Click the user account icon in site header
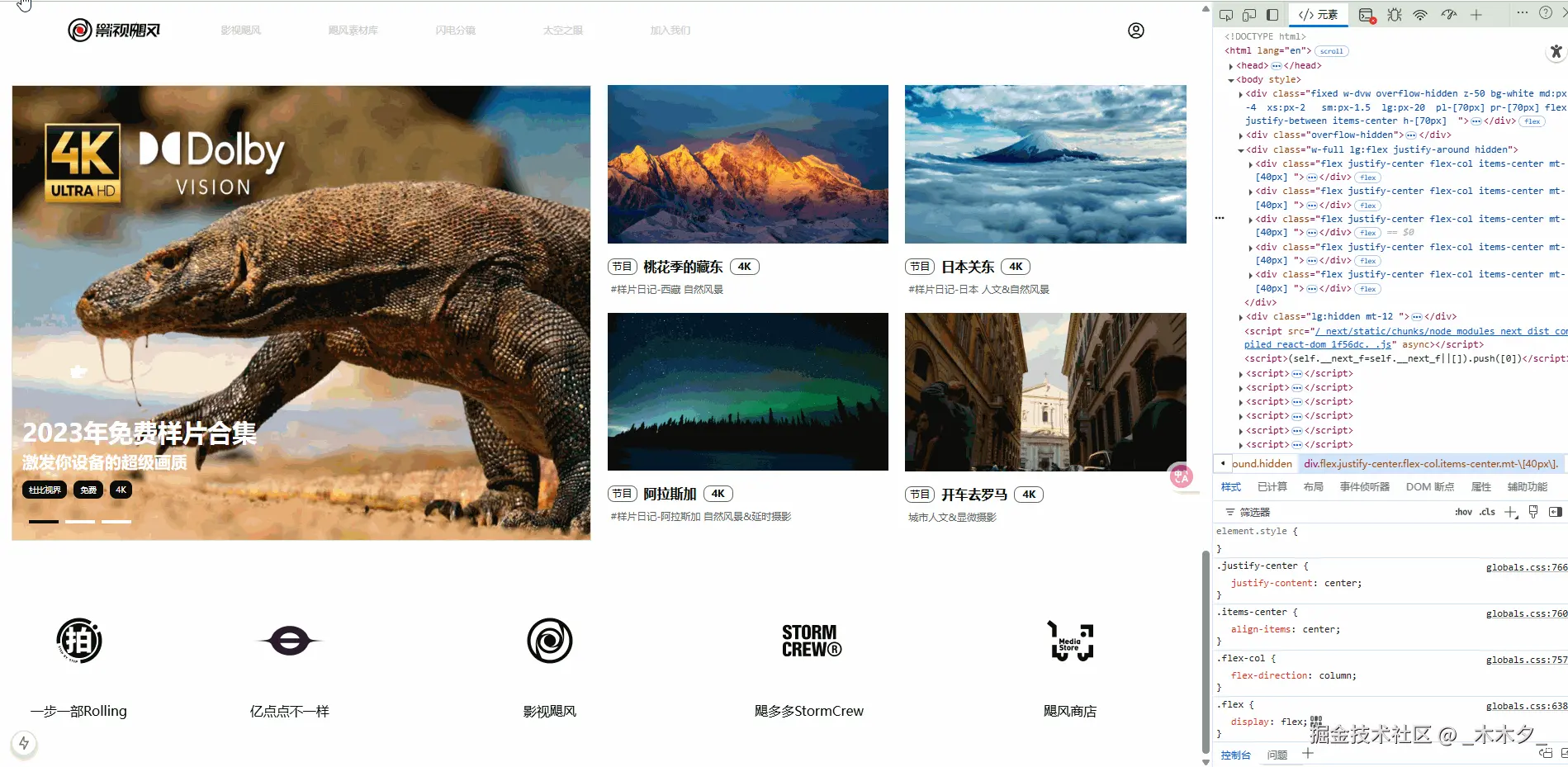Viewport: 1568px width, 767px height. coord(1136,31)
